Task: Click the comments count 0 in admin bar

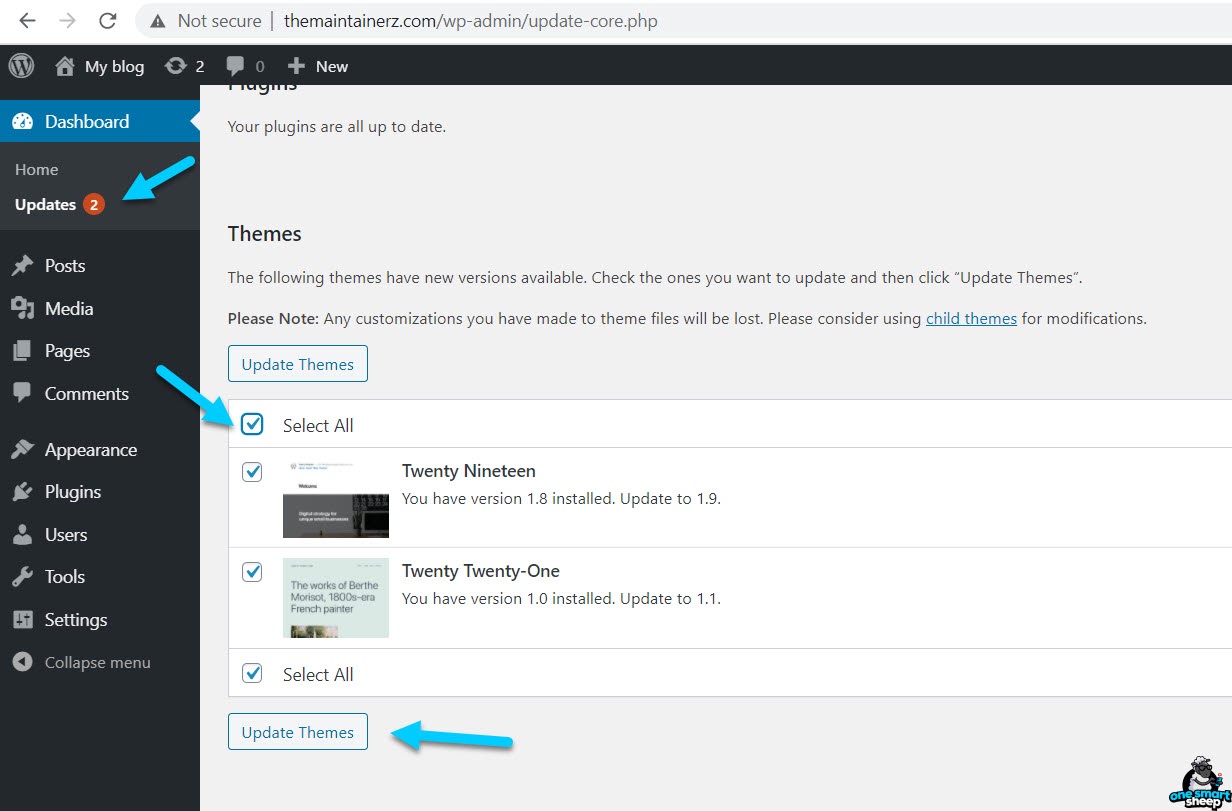Action: coord(260,67)
